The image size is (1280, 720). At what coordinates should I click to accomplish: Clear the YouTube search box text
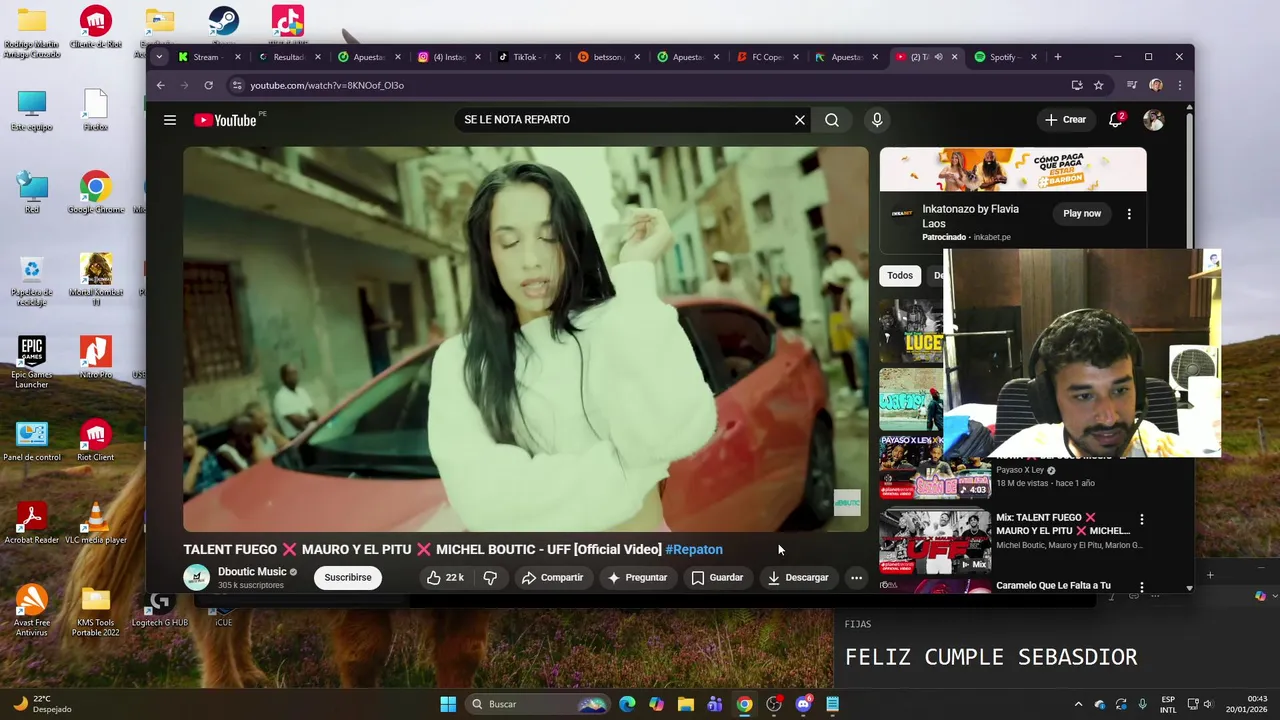click(x=800, y=120)
